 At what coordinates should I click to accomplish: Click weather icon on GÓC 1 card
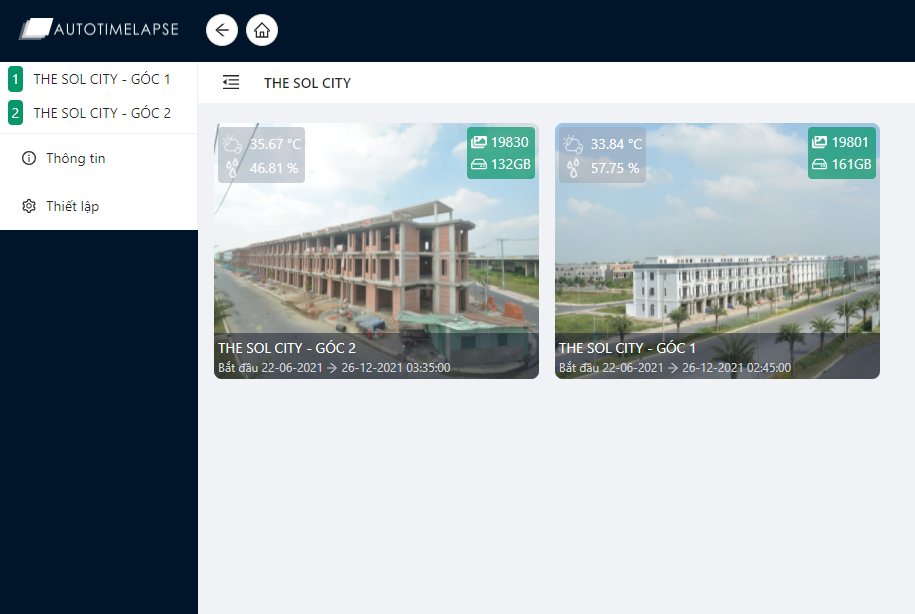pos(573,144)
